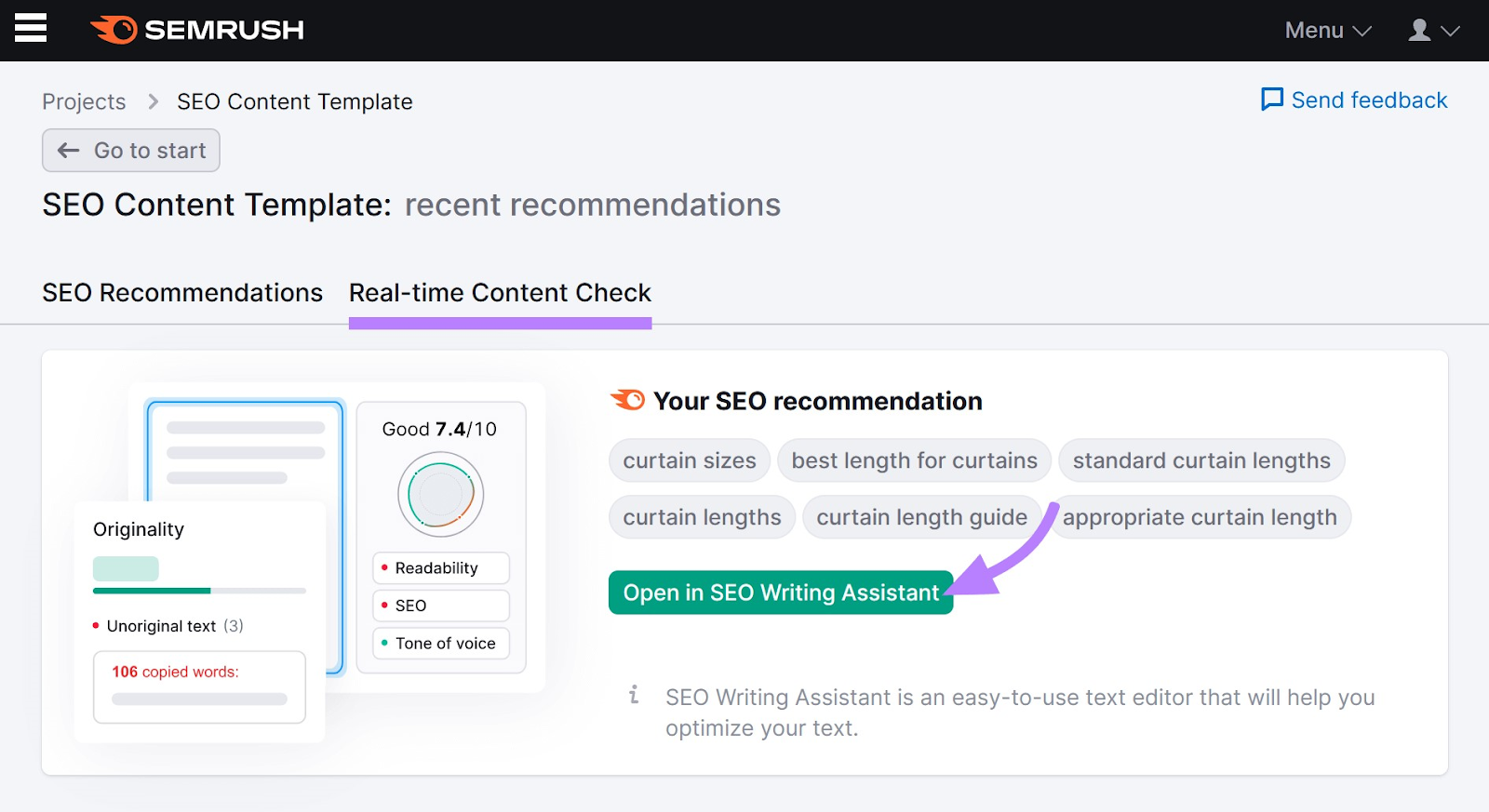
Task: Click the SEO item in preview
Action: click(x=441, y=606)
